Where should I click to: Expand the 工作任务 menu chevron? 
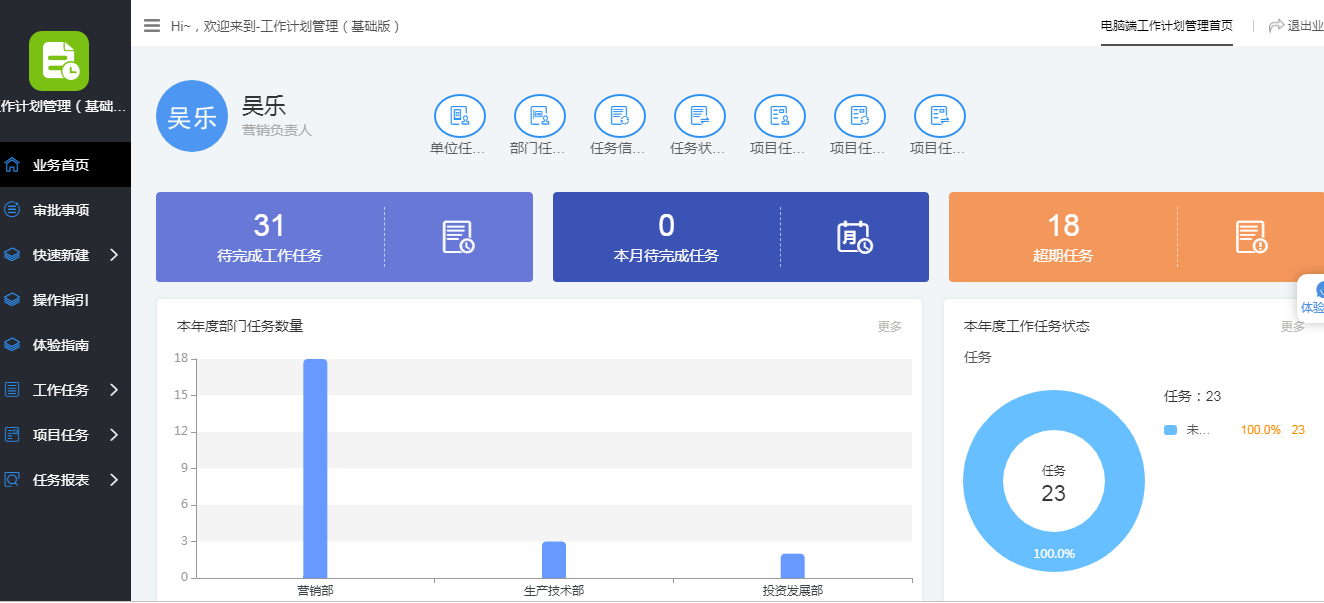click(114, 390)
